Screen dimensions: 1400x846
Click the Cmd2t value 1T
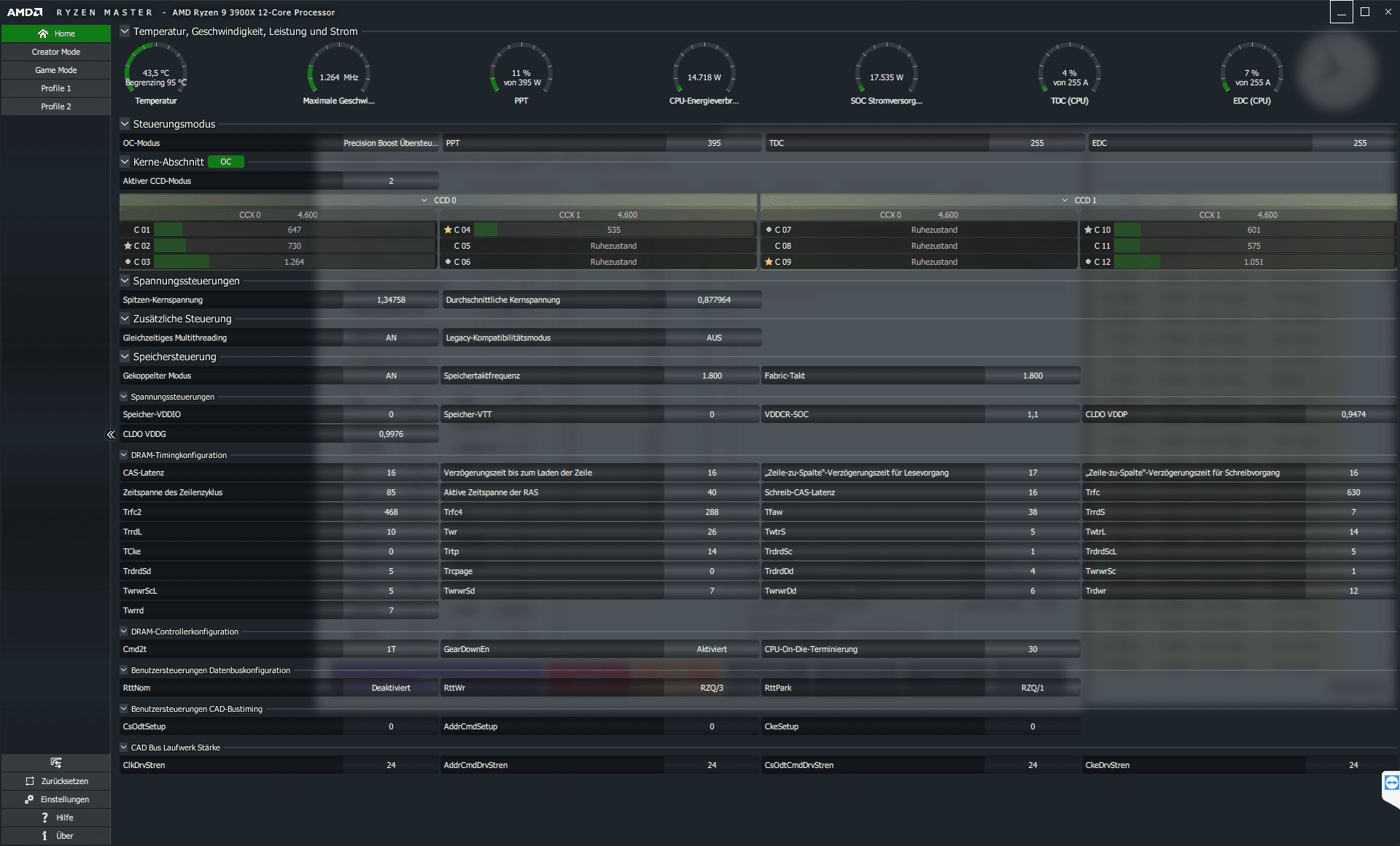[391, 649]
